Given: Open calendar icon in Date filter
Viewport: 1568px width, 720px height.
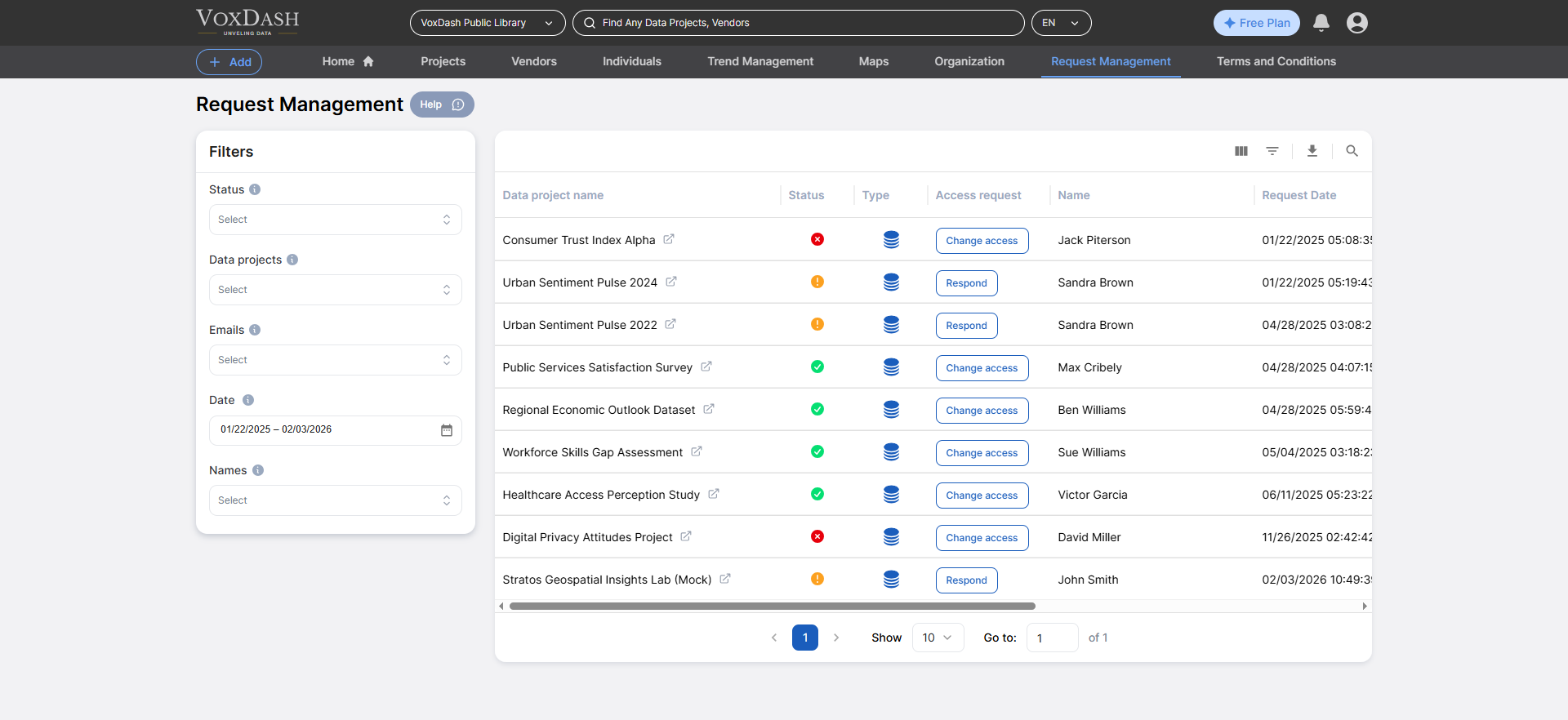Looking at the screenshot, I should click(447, 430).
